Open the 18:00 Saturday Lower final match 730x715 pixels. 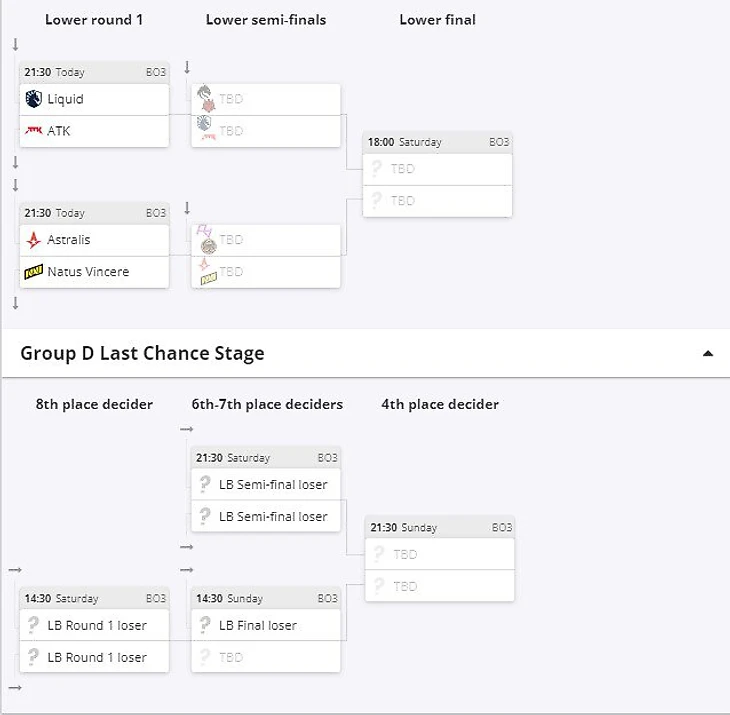pyautogui.click(x=437, y=142)
